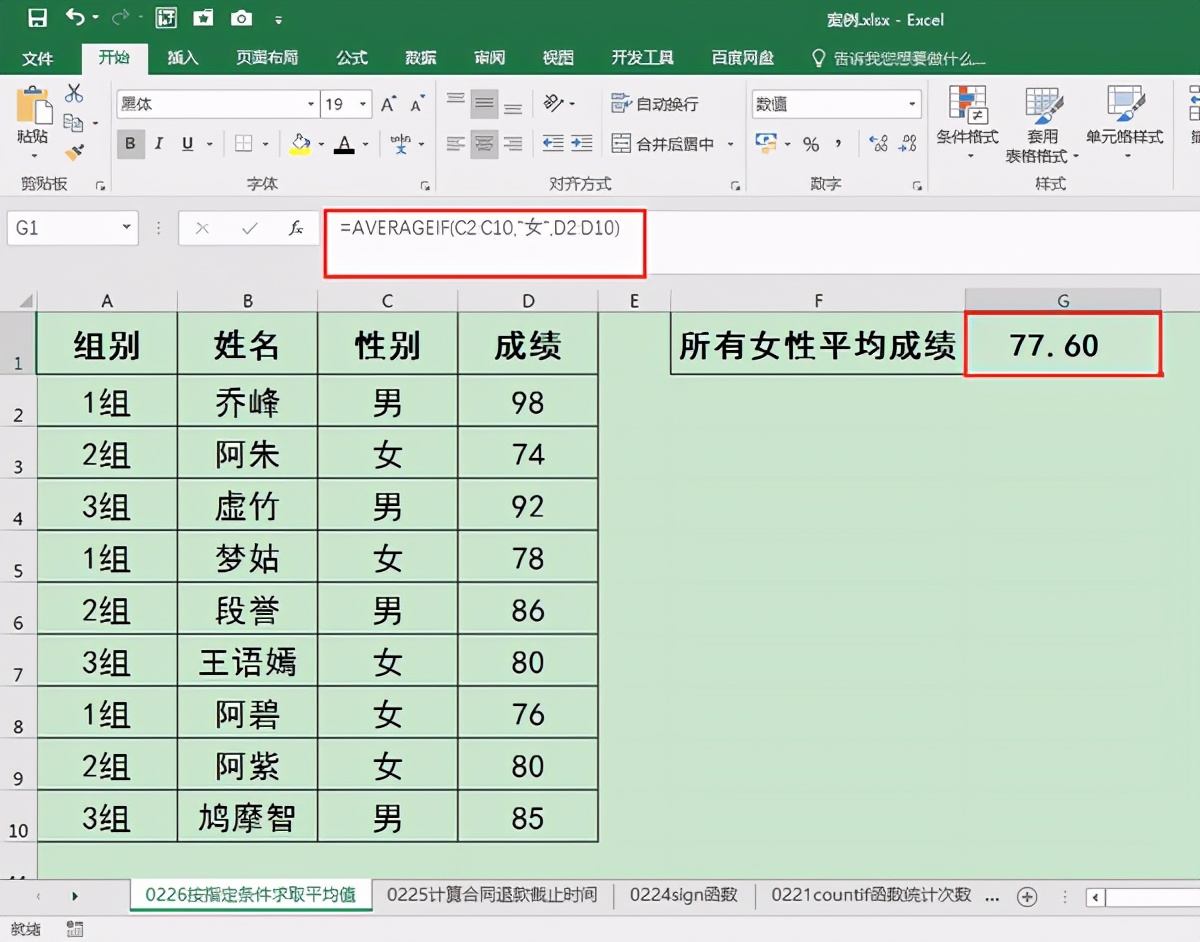Click the camera icon in Quick Access toolbar
The width and height of the screenshot is (1200, 942).
[x=241, y=18]
